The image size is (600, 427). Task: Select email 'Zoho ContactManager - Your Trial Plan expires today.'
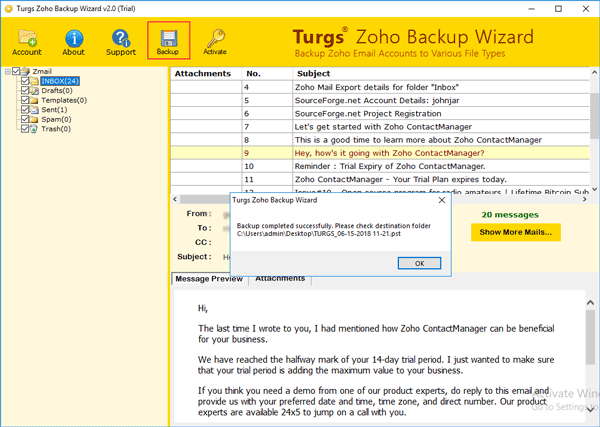click(x=380, y=179)
